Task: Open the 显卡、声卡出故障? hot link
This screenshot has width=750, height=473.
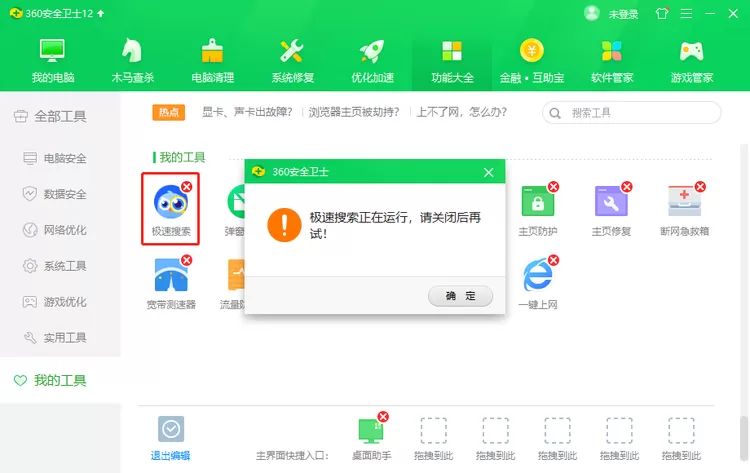Action: pyautogui.click(x=247, y=112)
